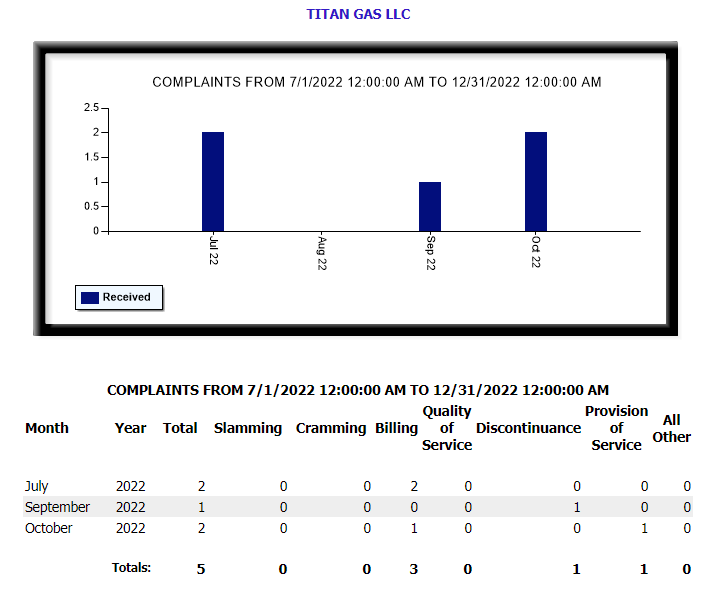Viewport: 706px width, 589px height.
Task: Click the table title above column headers
Action: click(x=358, y=390)
